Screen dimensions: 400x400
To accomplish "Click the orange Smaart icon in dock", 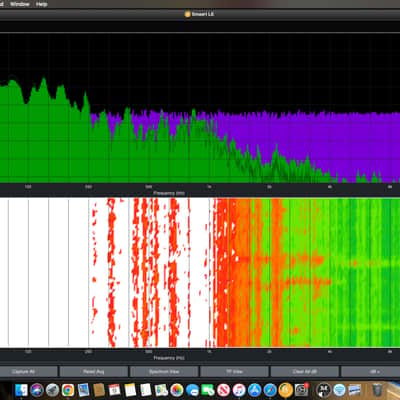I will click(286, 389).
